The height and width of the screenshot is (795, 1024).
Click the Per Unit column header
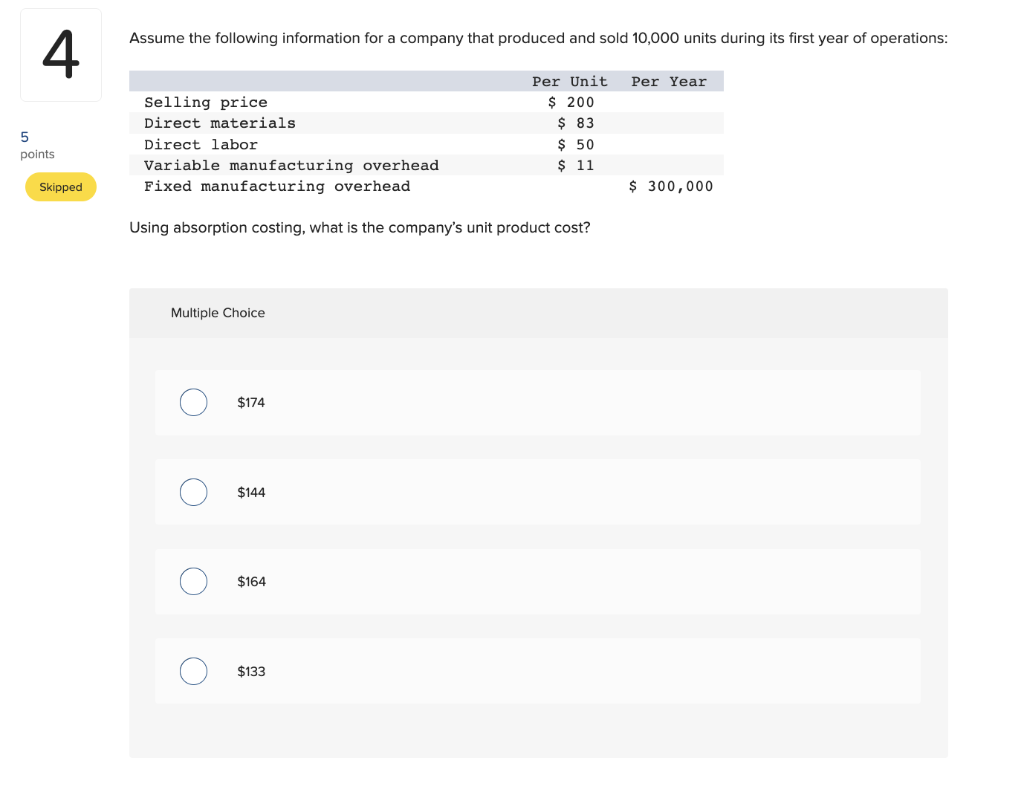tap(569, 82)
